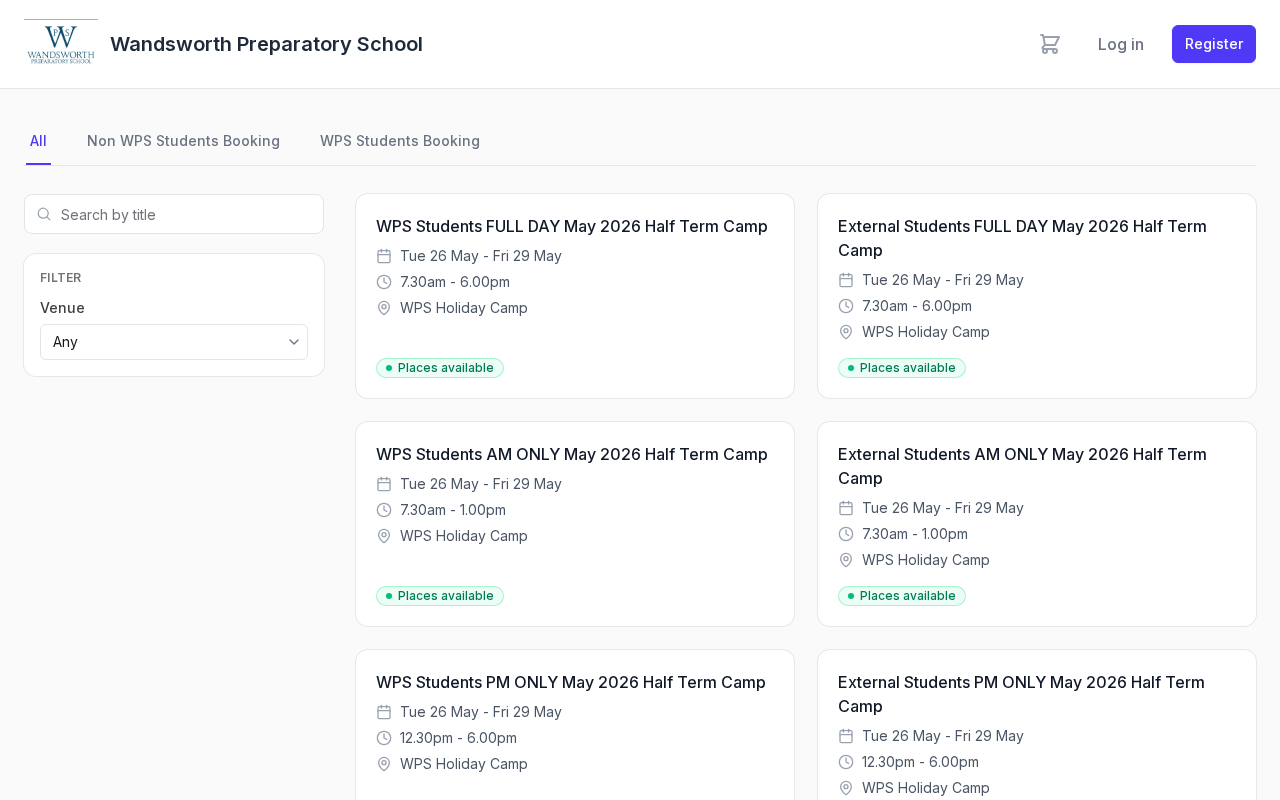Viewport: 1280px width, 800px height.
Task: Open the shopping cart icon
Action: click(1049, 44)
